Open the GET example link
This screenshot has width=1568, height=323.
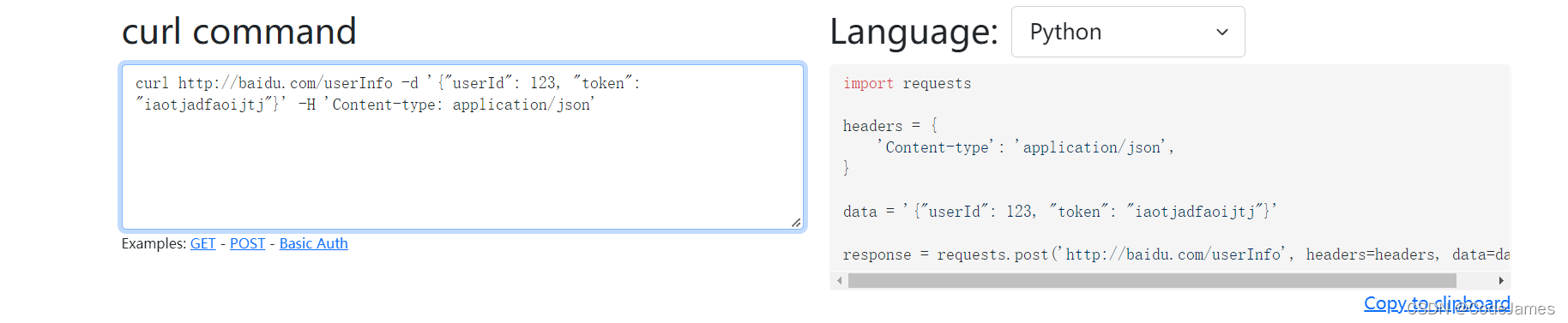[202, 243]
